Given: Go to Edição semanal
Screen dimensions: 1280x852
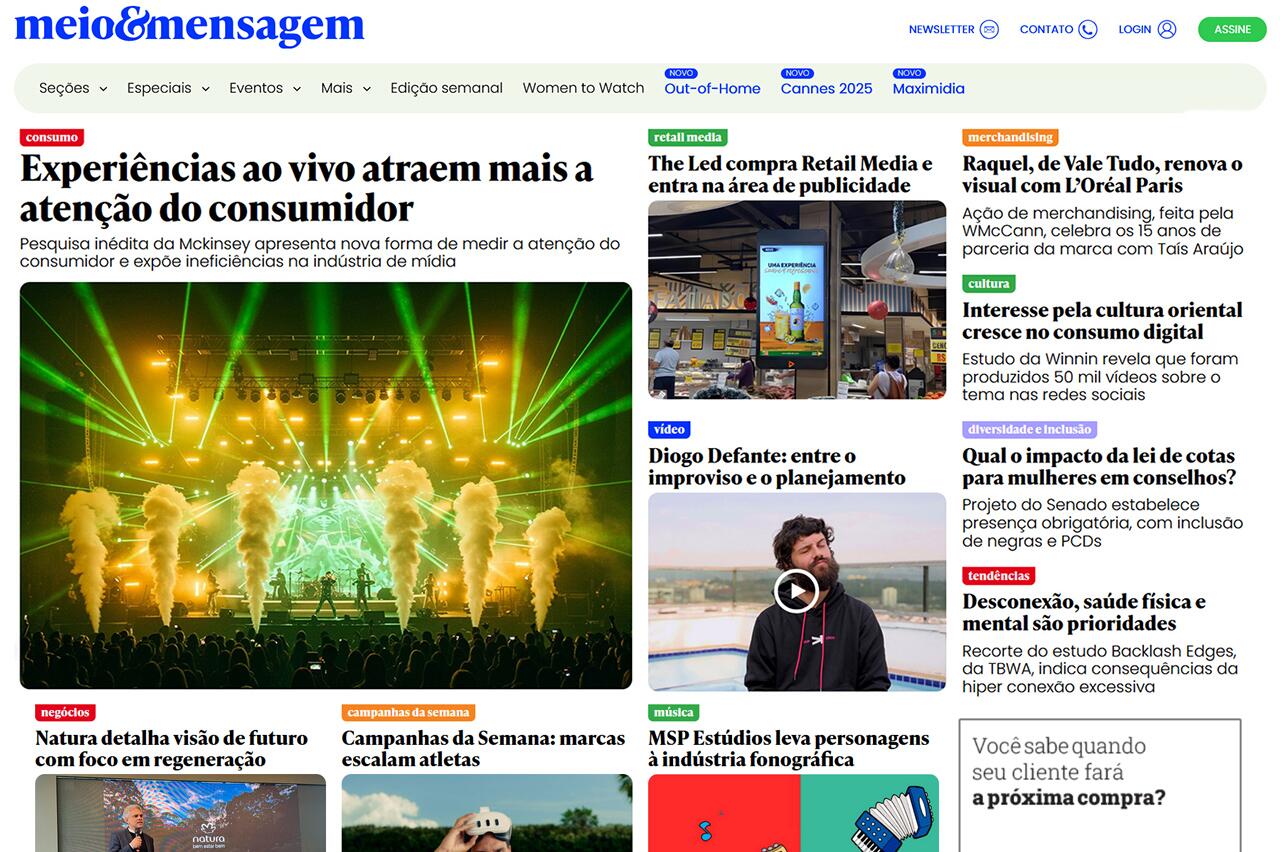Looking at the screenshot, I should tap(446, 88).
